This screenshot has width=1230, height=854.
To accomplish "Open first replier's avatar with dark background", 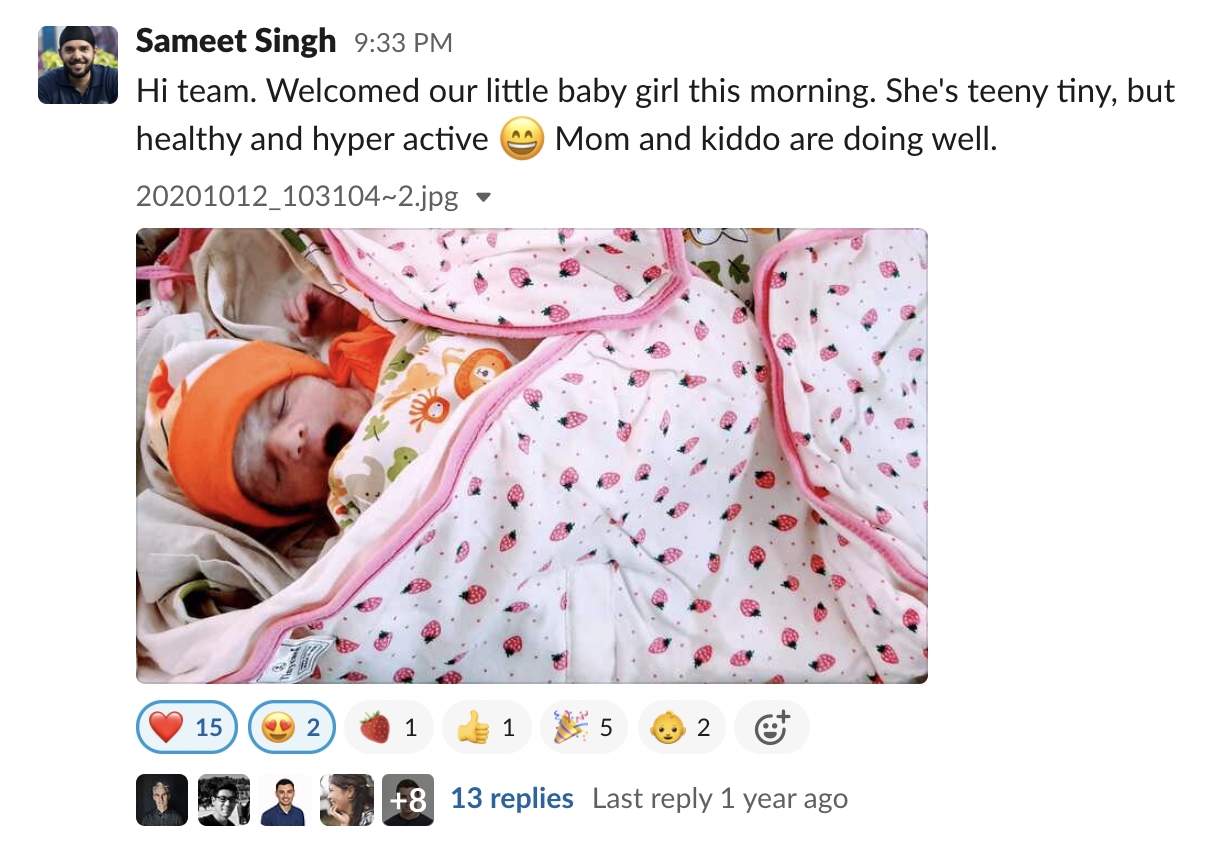I will coord(162,799).
